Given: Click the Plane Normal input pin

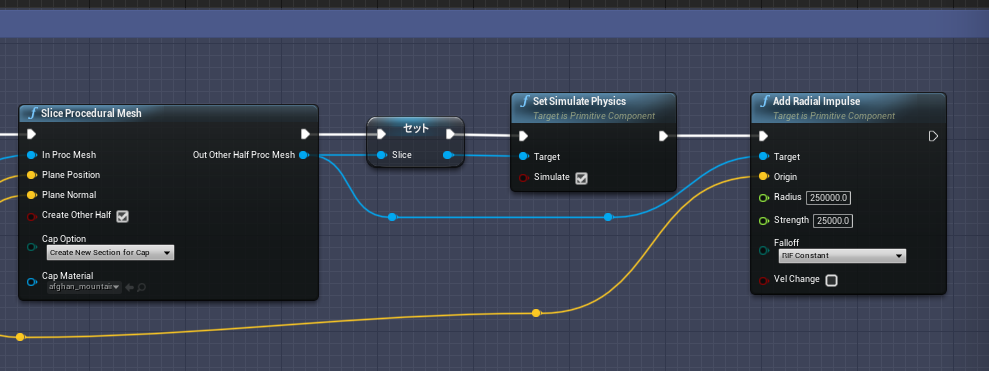Looking at the screenshot, I should pos(32,195).
